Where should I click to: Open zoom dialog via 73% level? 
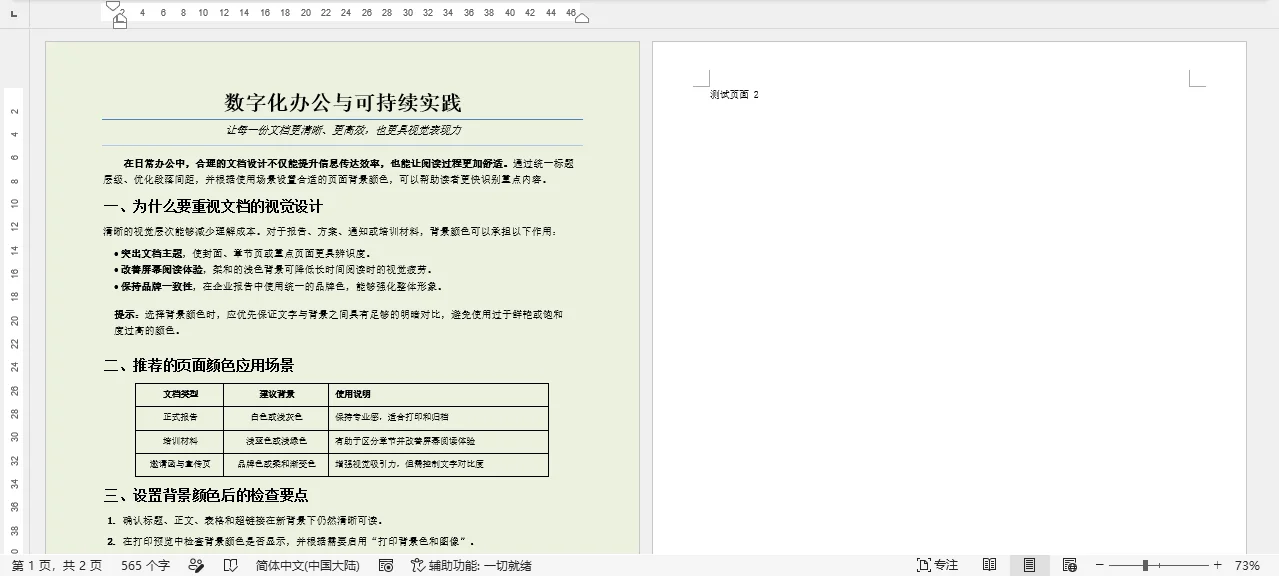(1247, 565)
